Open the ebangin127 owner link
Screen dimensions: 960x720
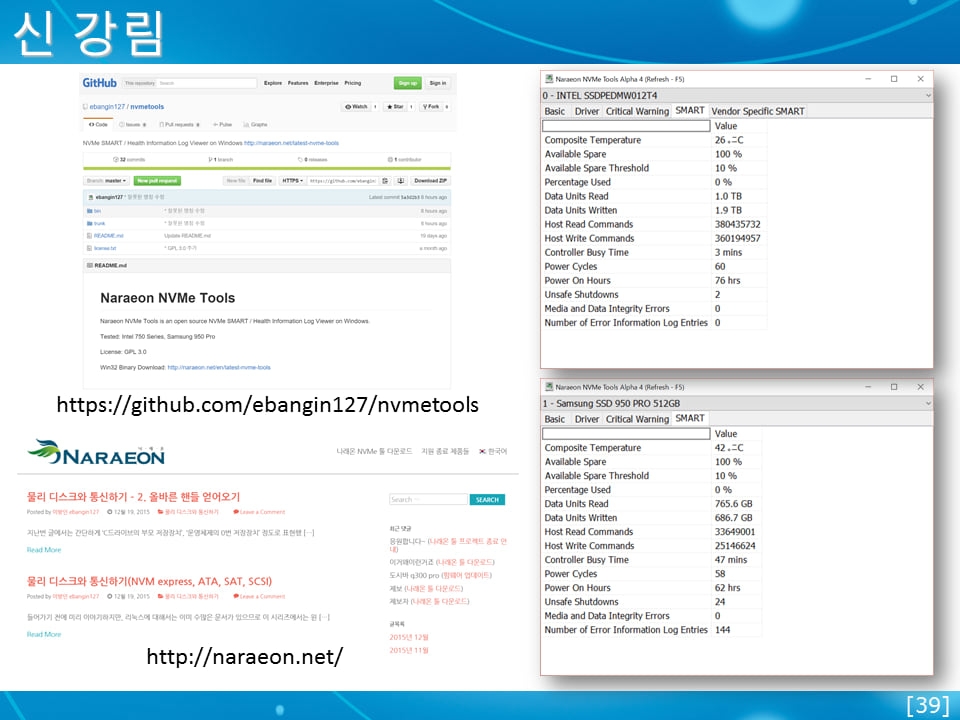107,107
